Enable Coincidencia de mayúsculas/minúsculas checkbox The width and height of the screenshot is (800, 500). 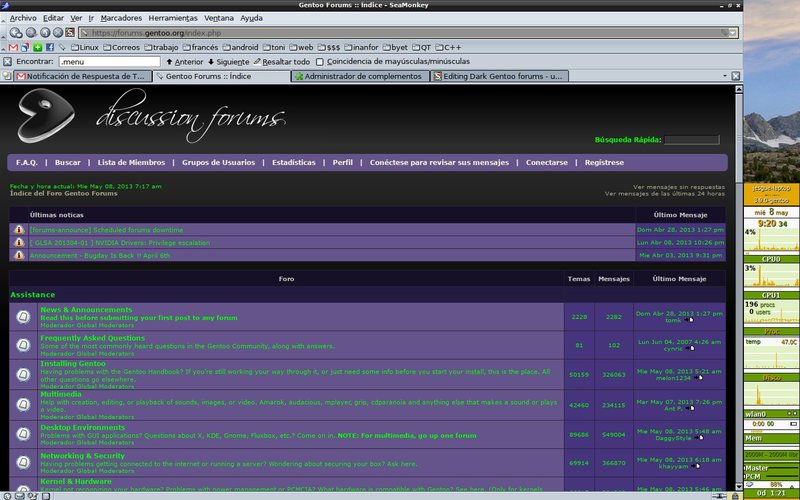(320, 62)
